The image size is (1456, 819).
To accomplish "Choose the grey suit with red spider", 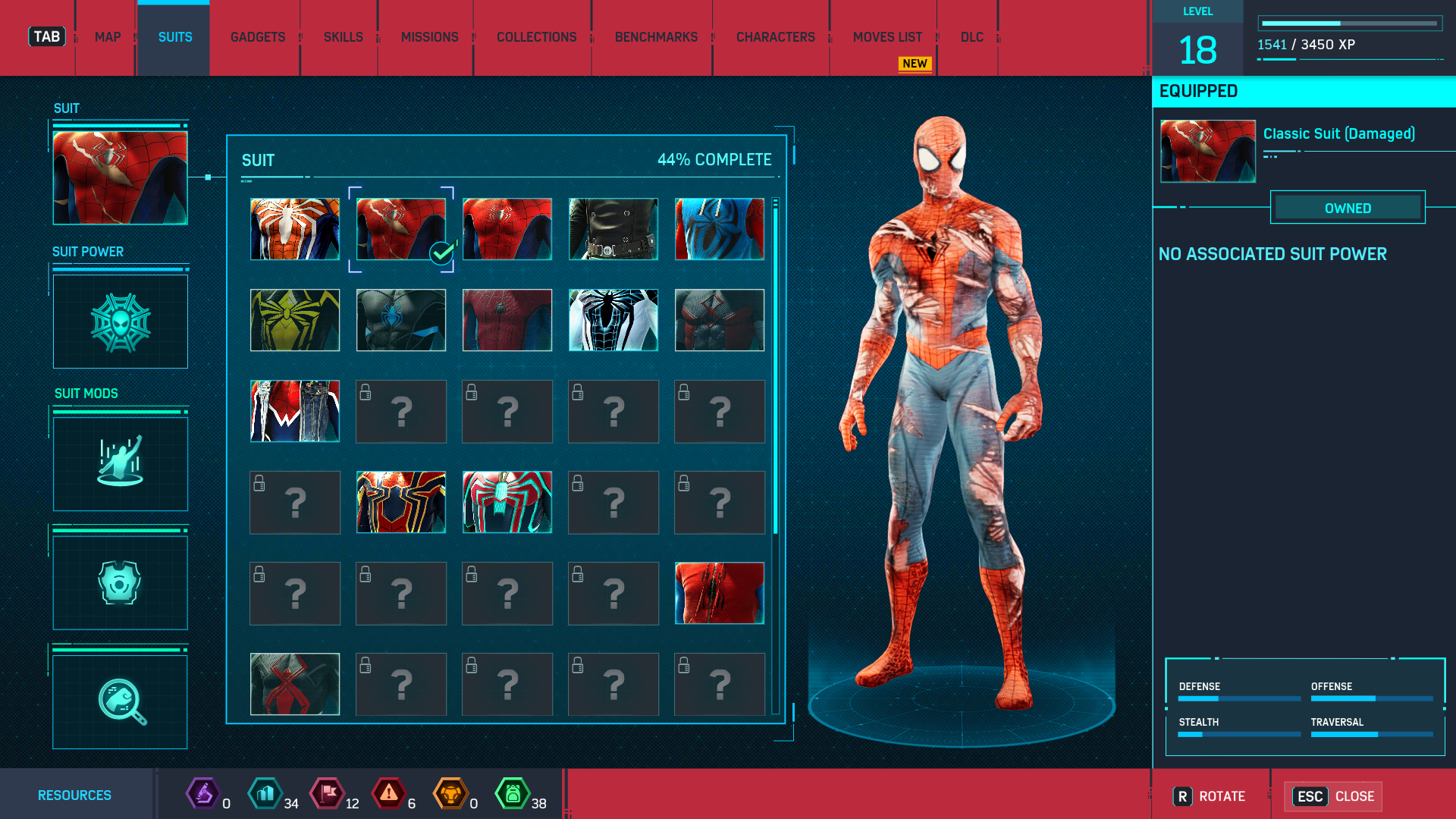I will 295,684.
